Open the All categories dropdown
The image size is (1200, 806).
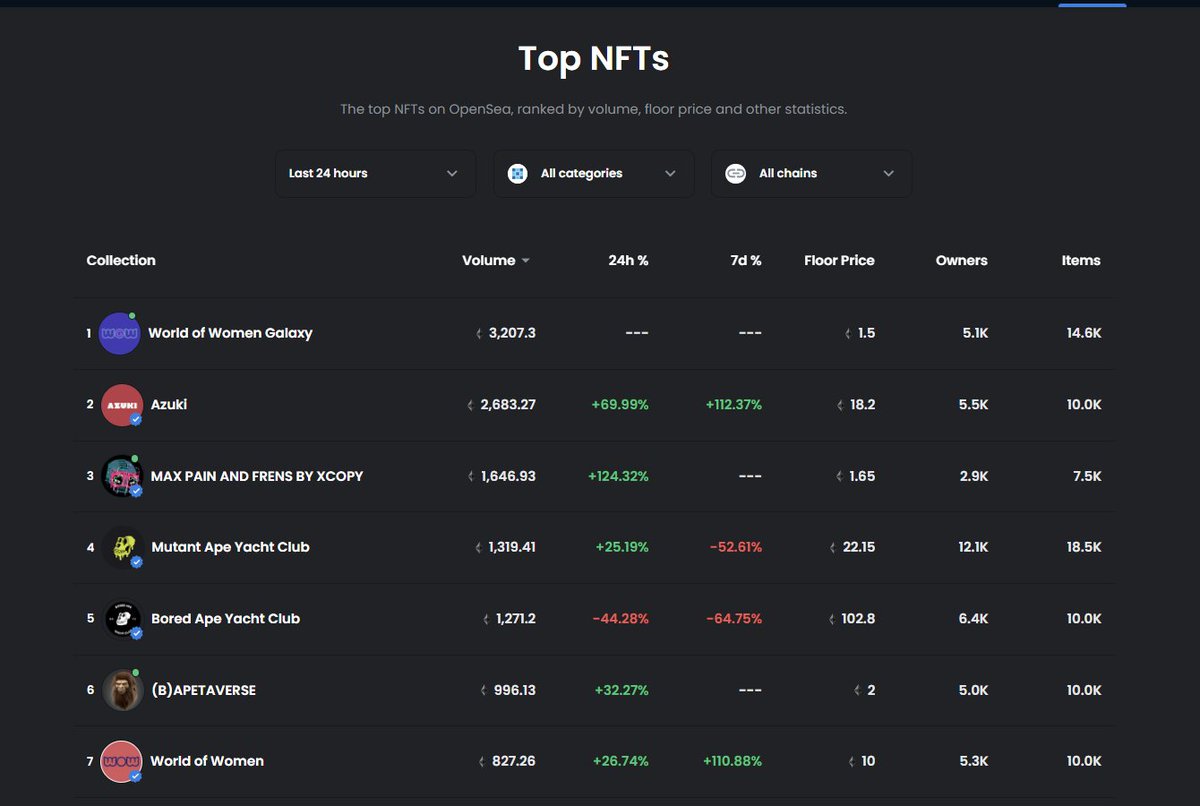[x=593, y=173]
